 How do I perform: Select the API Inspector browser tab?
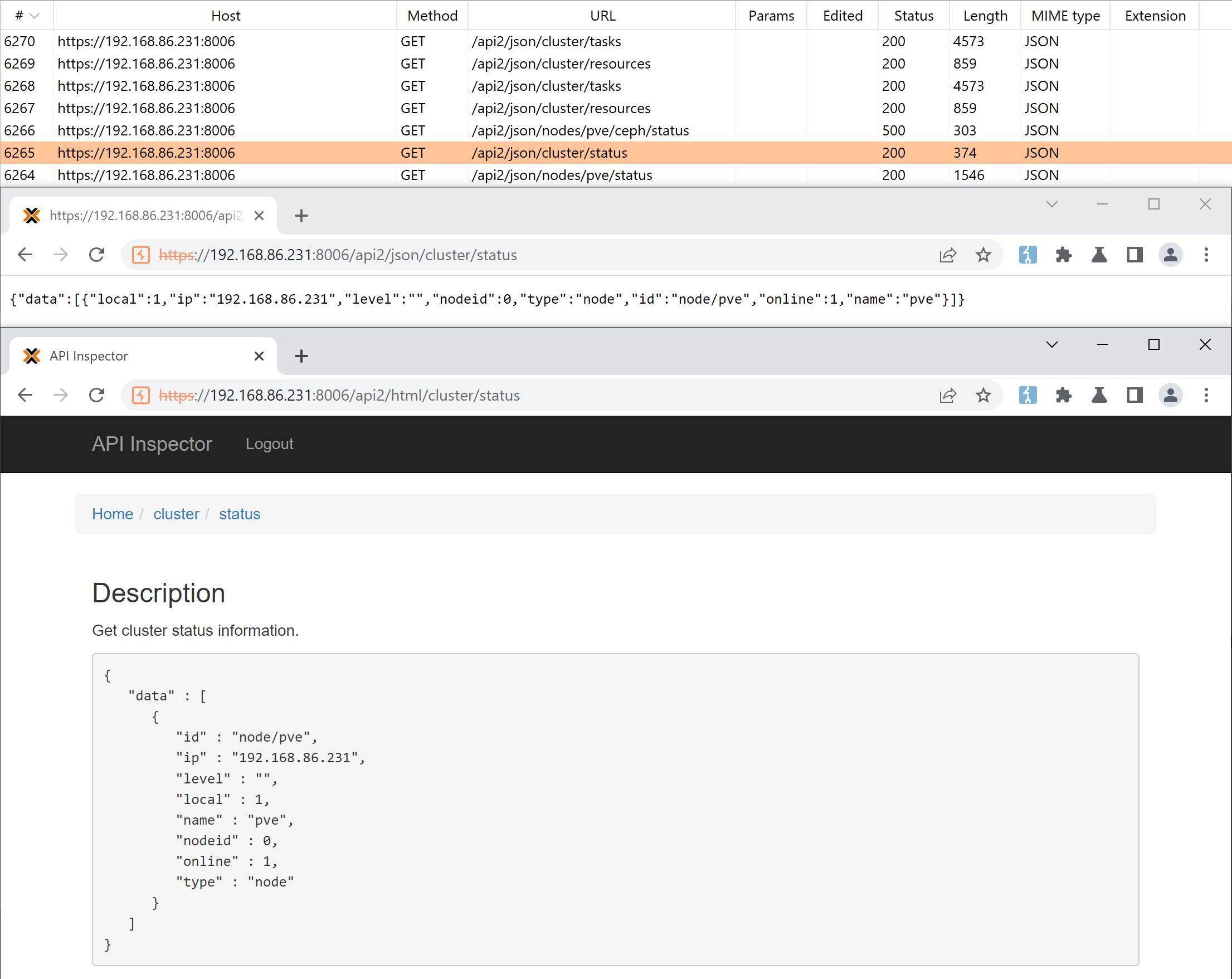(x=137, y=356)
